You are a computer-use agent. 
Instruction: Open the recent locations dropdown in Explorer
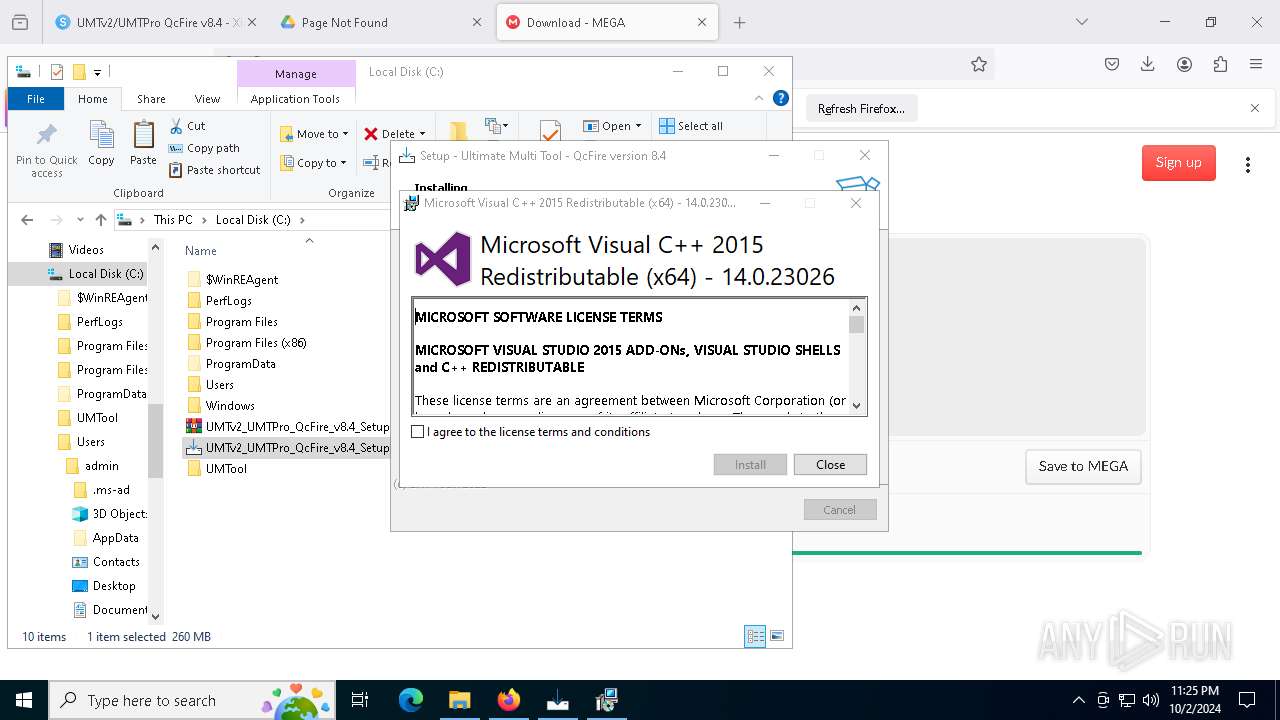[80, 221]
